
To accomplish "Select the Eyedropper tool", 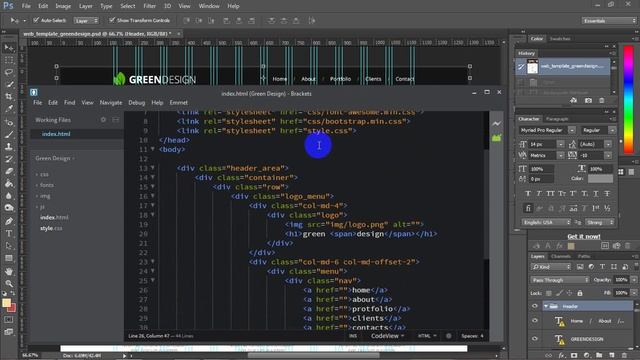I will click(x=9, y=109).
